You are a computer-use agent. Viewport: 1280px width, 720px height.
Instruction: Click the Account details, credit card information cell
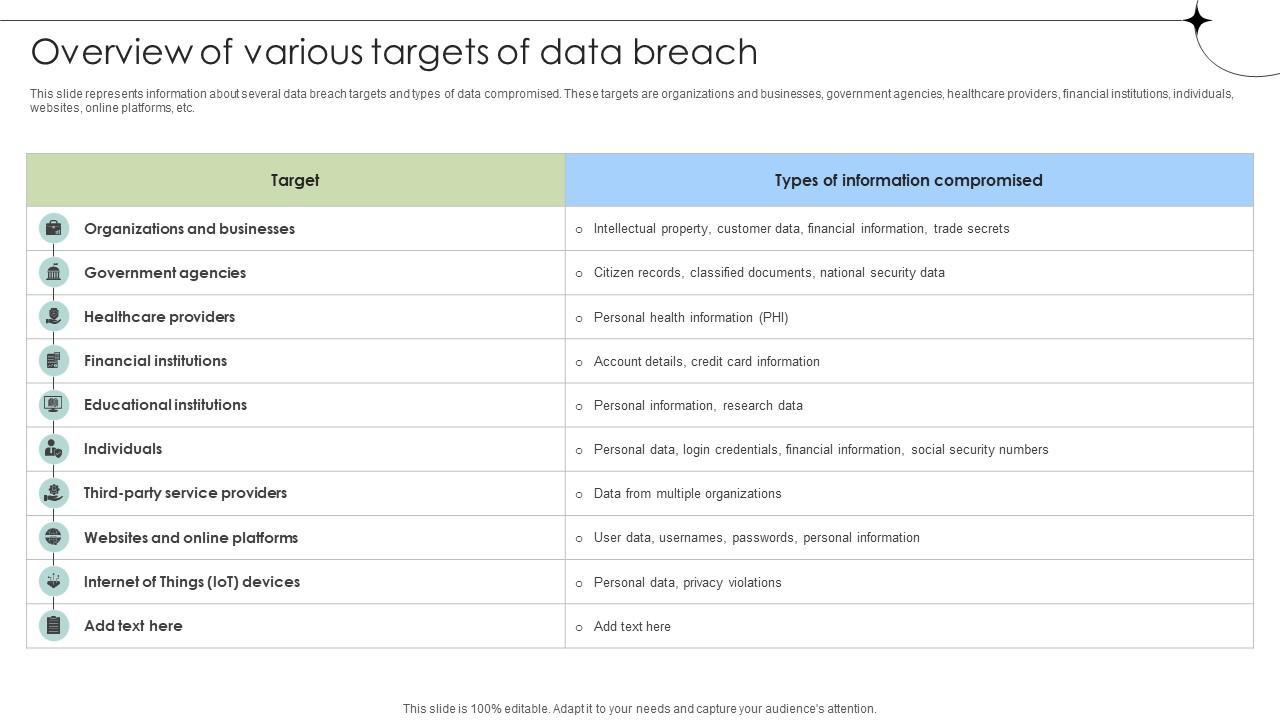coord(707,362)
